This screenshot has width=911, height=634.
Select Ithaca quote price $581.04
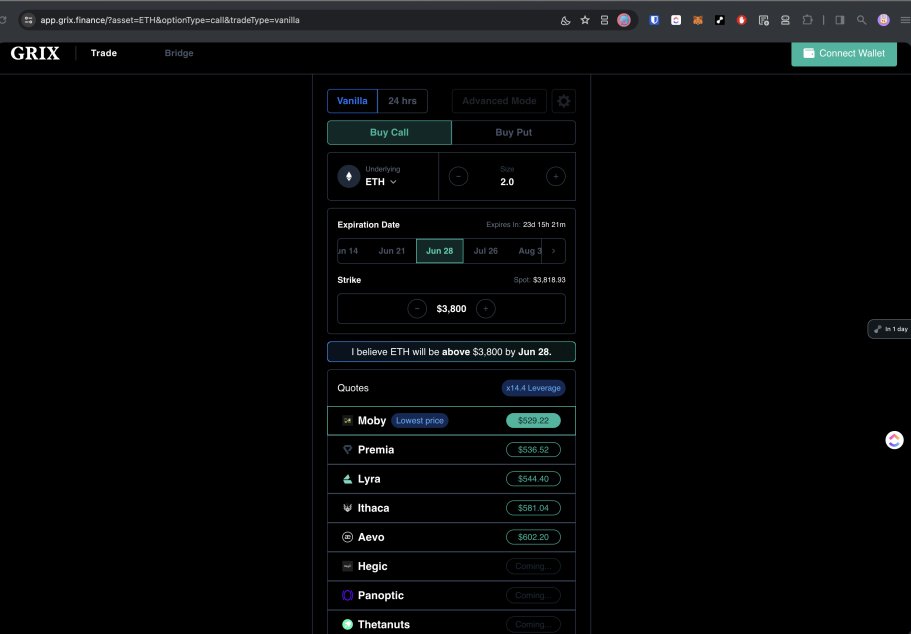pyautogui.click(x=533, y=508)
